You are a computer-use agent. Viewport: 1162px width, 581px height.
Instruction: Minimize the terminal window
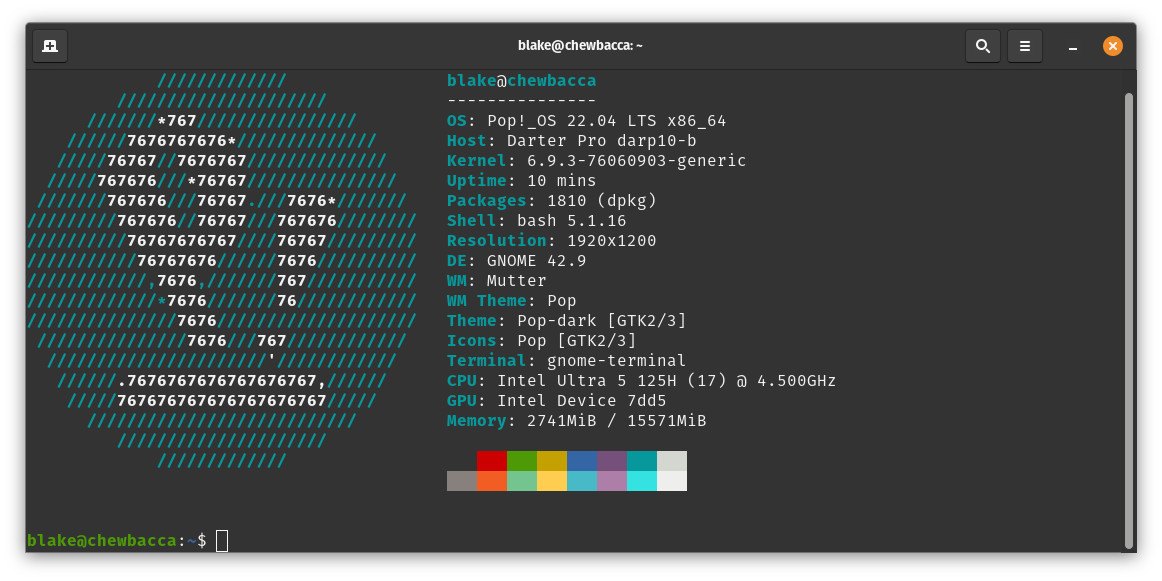pos(1072,47)
